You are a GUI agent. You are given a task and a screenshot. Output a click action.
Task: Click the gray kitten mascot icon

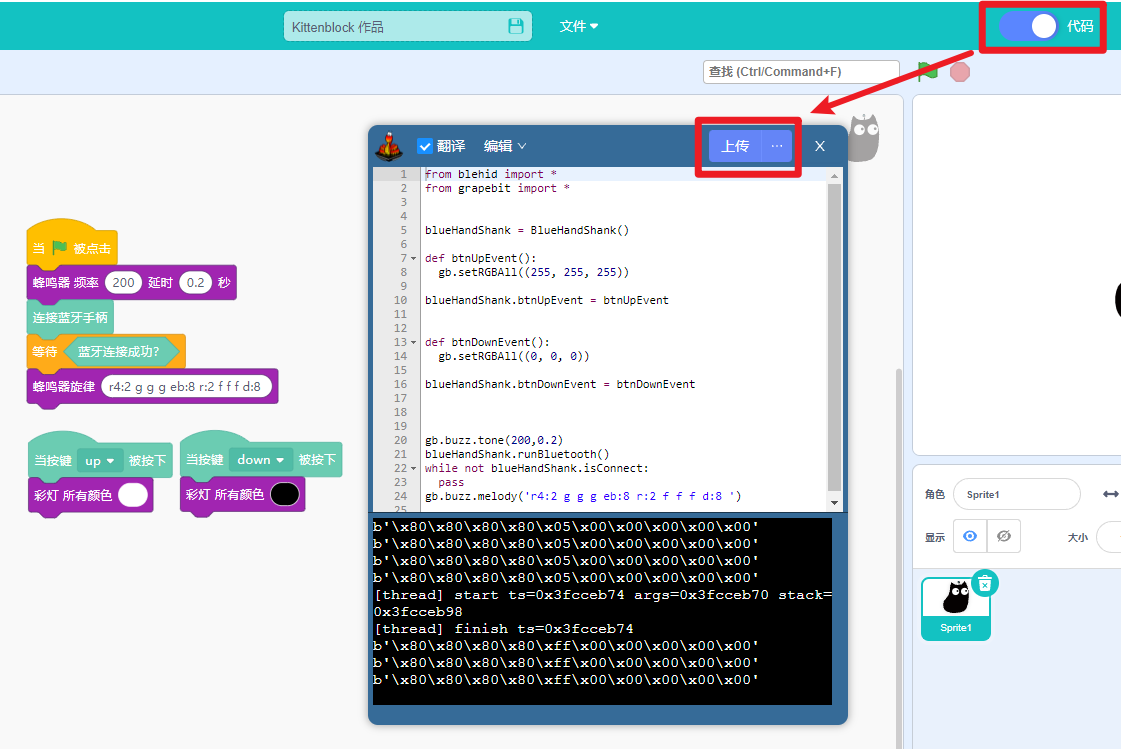pyautogui.click(x=864, y=137)
